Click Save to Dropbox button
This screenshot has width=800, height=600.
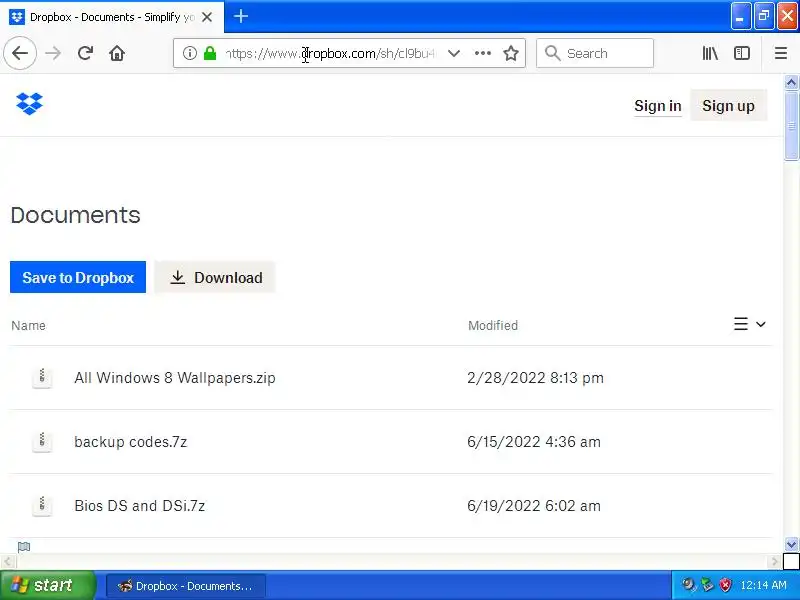pos(78,278)
